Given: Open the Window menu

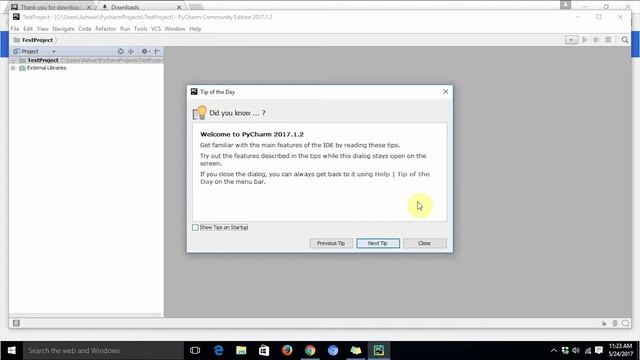Looking at the screenshot, I should point(175,29).
